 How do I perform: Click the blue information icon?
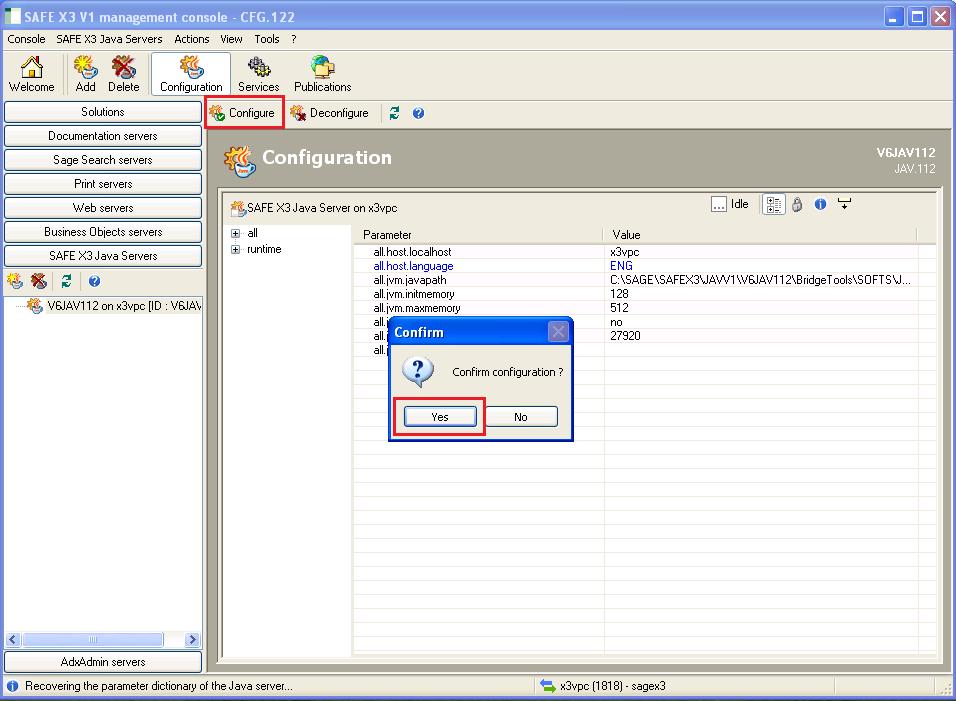[820, 204]
